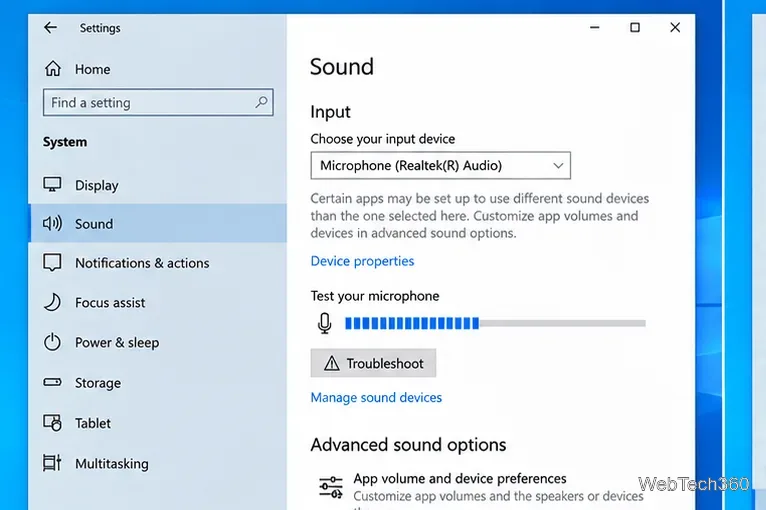Open Display settings page
This screenshot has height=510, width=766.
(x=157, y=185)
